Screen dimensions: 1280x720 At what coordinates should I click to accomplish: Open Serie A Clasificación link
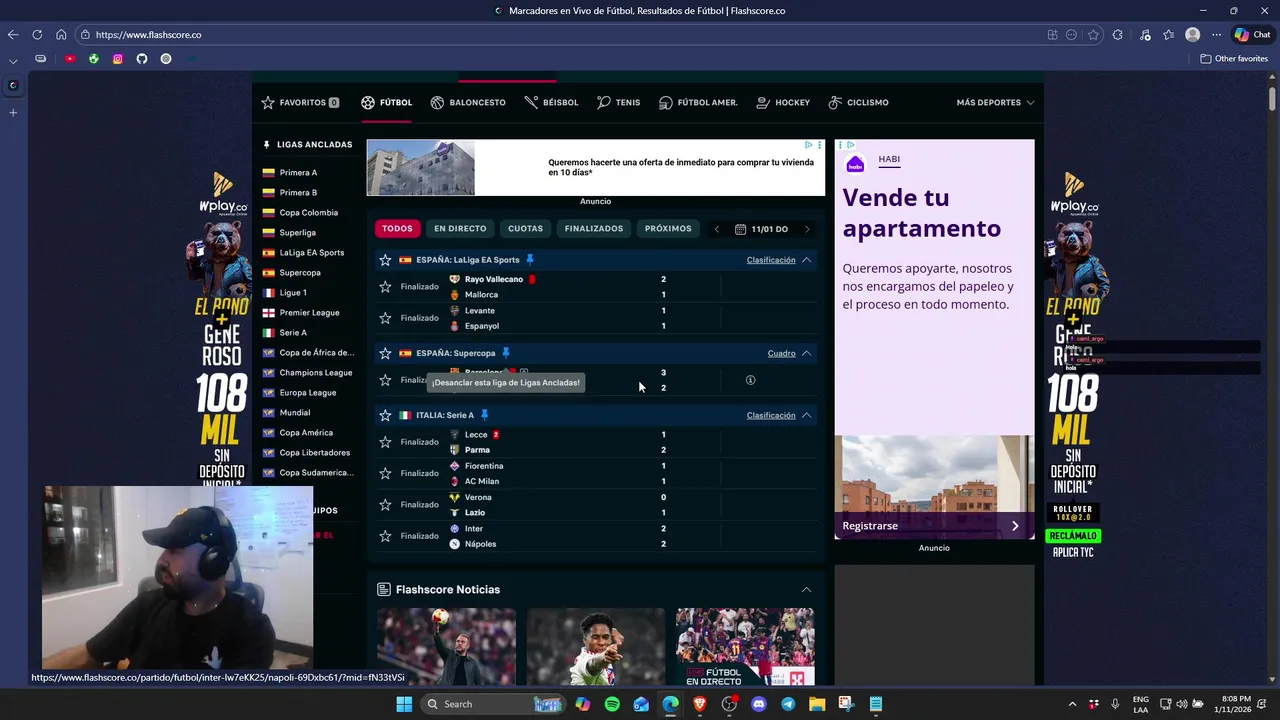click(x=771, y=415)
